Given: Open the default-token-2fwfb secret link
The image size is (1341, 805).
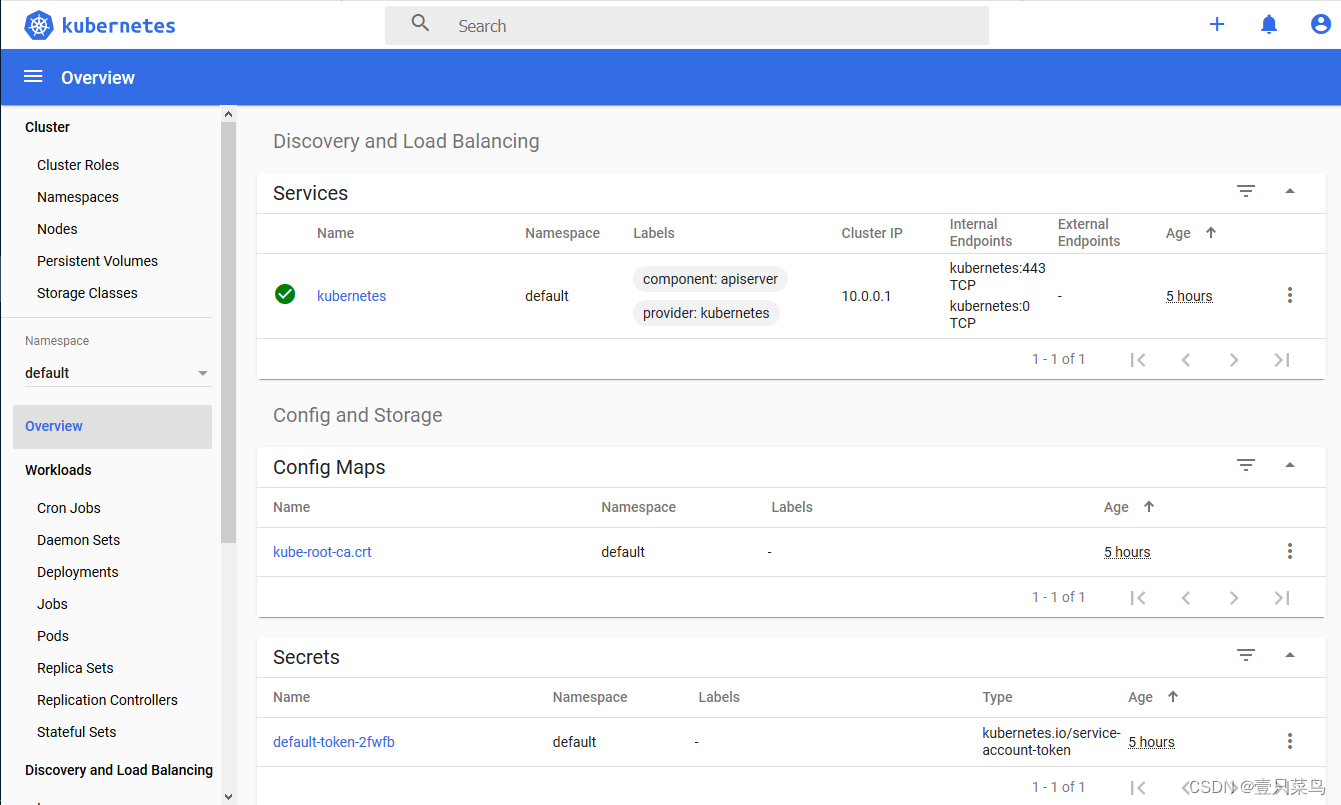Looking at the screenshot, I should (x=334, y=742).
